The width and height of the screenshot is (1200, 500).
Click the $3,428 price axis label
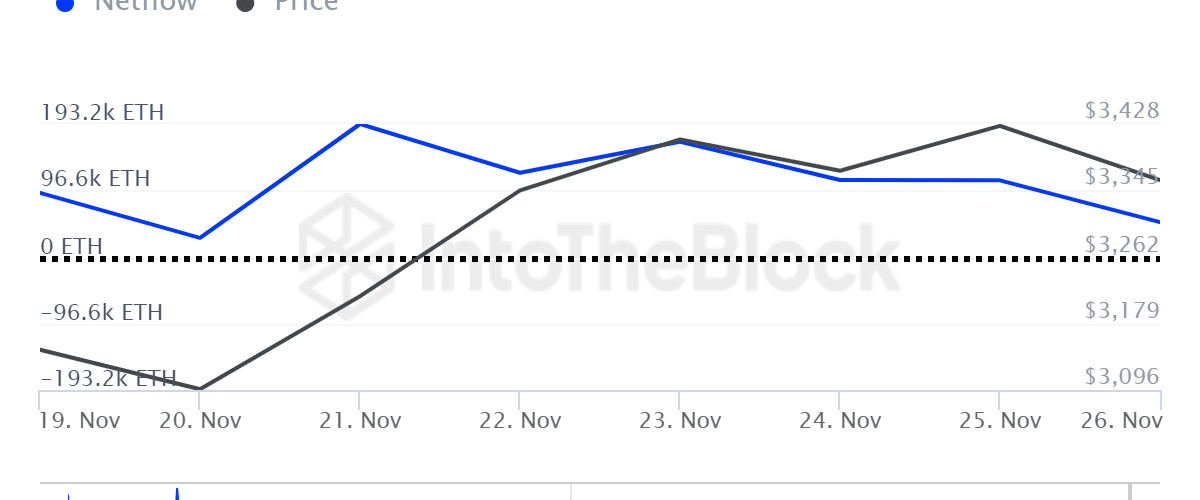(1122, 111)
